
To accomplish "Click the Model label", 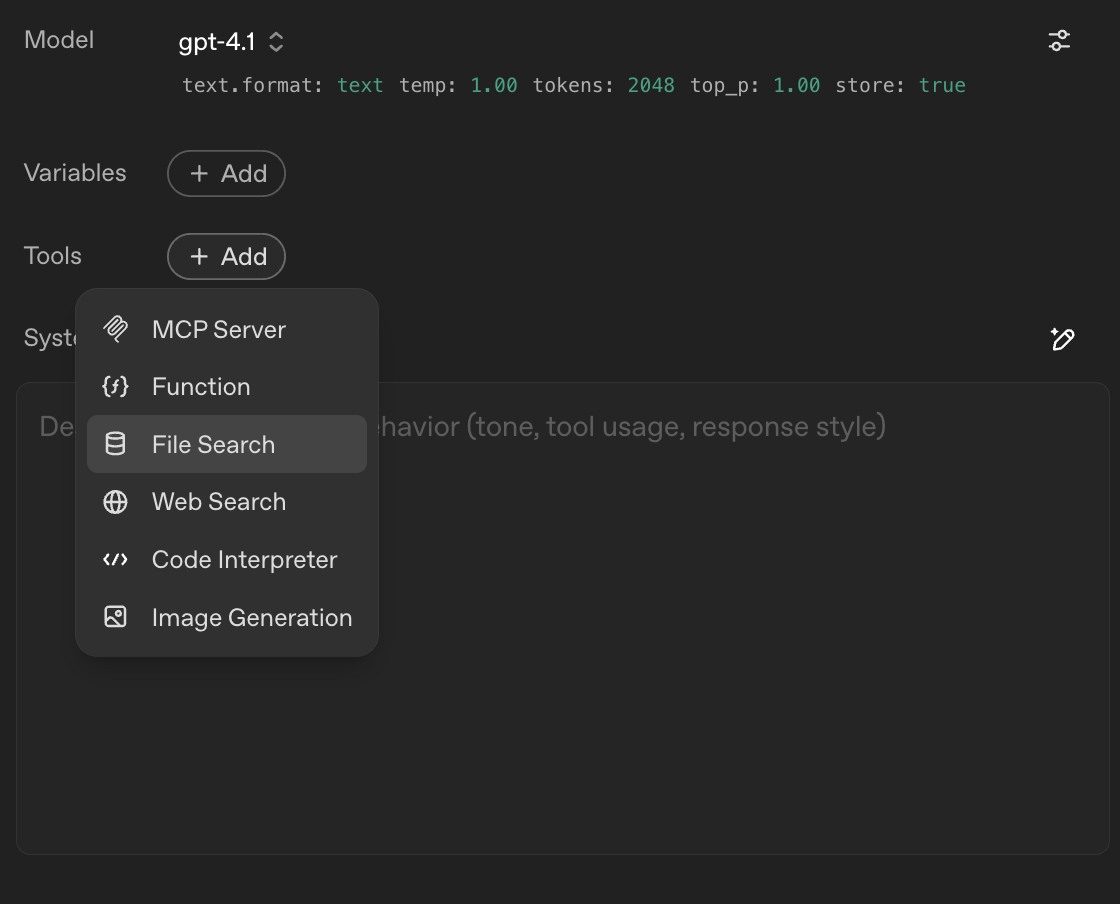I will point(59,40).
